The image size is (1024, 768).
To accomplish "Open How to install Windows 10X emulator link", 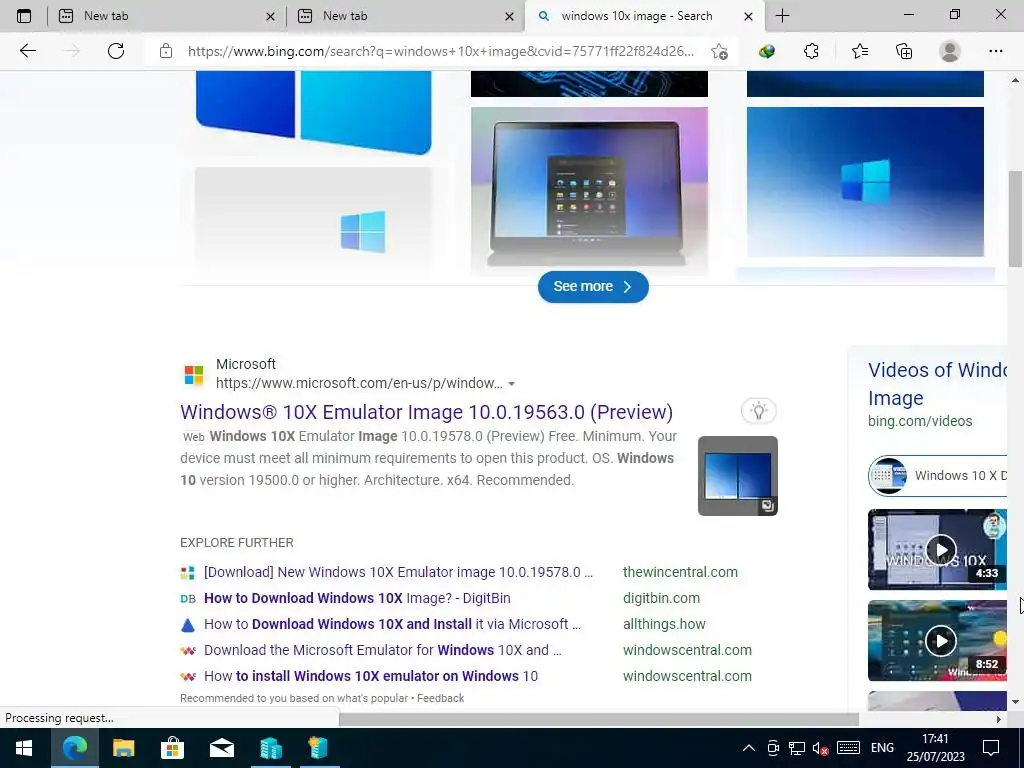I will point(371,677).
